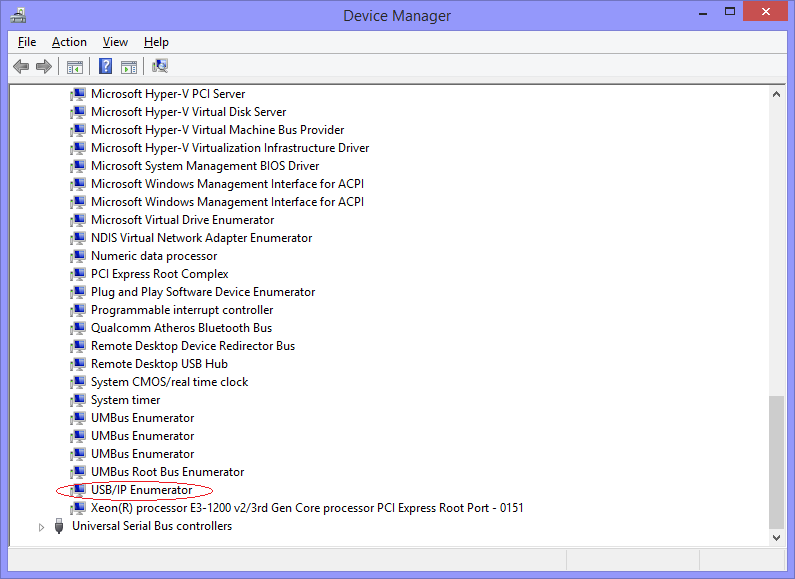Click the Forward arrow toolbar icon

pyautogui.click(x=43, y=67)
